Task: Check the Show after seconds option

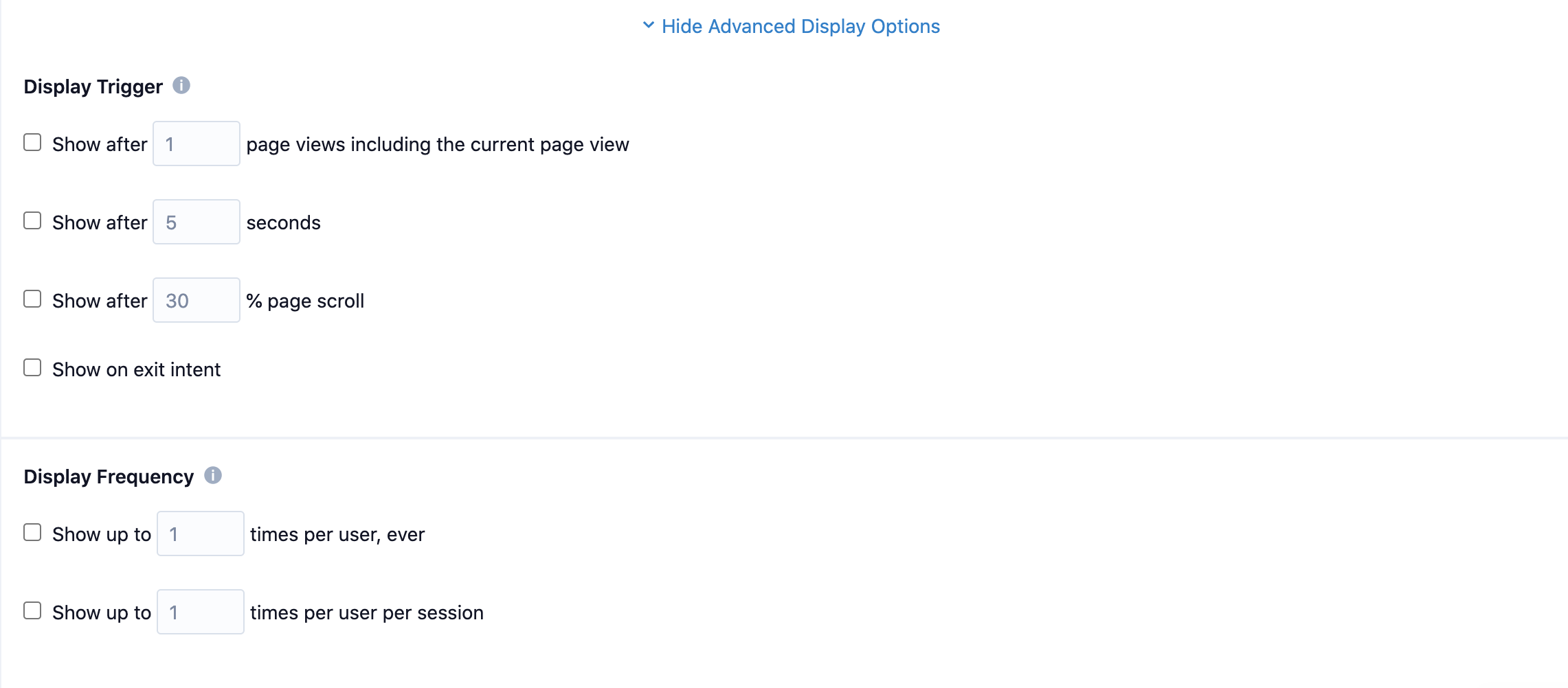Action: click(x=32, y=220)
